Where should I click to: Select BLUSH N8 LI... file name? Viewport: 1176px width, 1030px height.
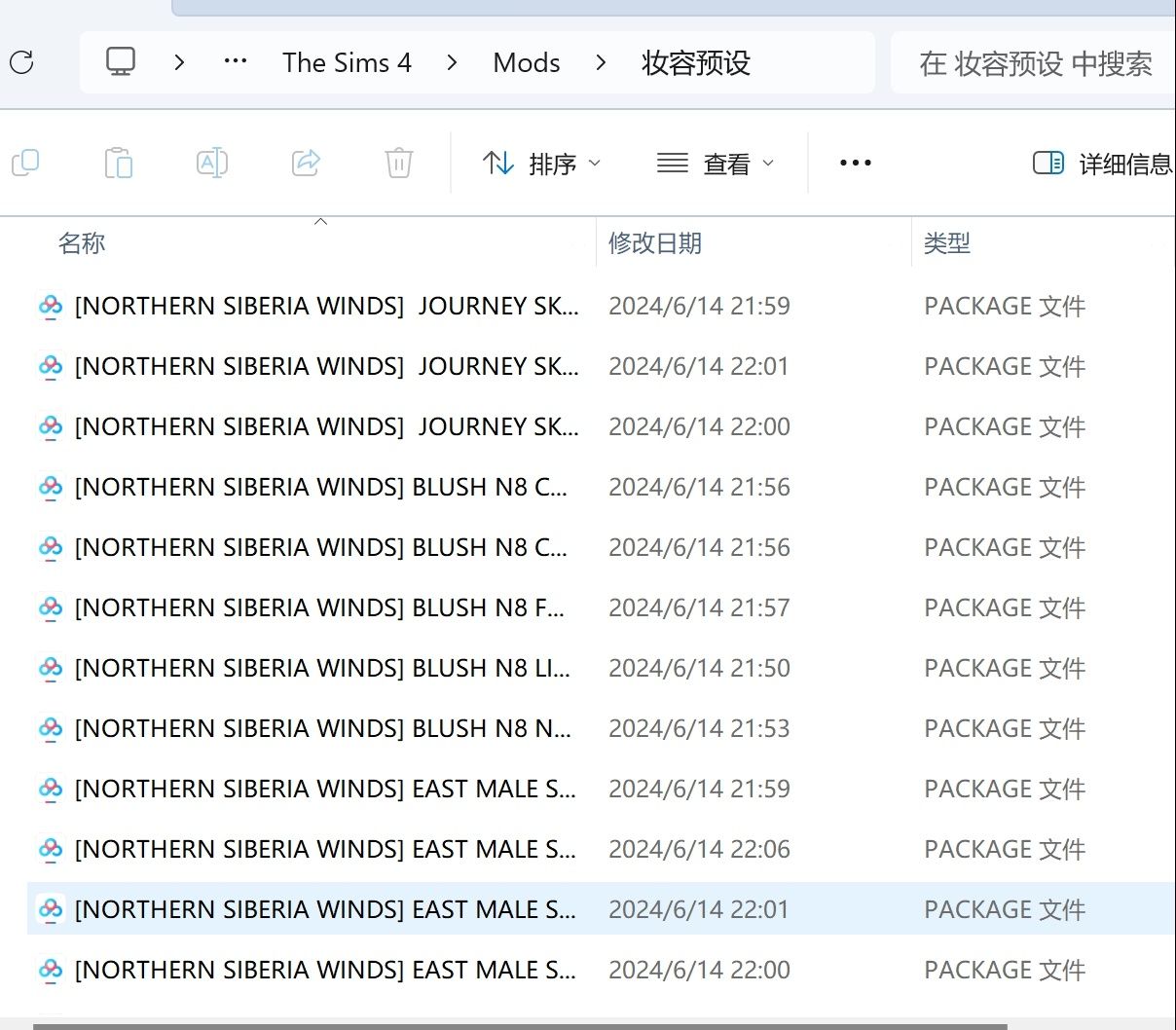click(x=322, y=669)
